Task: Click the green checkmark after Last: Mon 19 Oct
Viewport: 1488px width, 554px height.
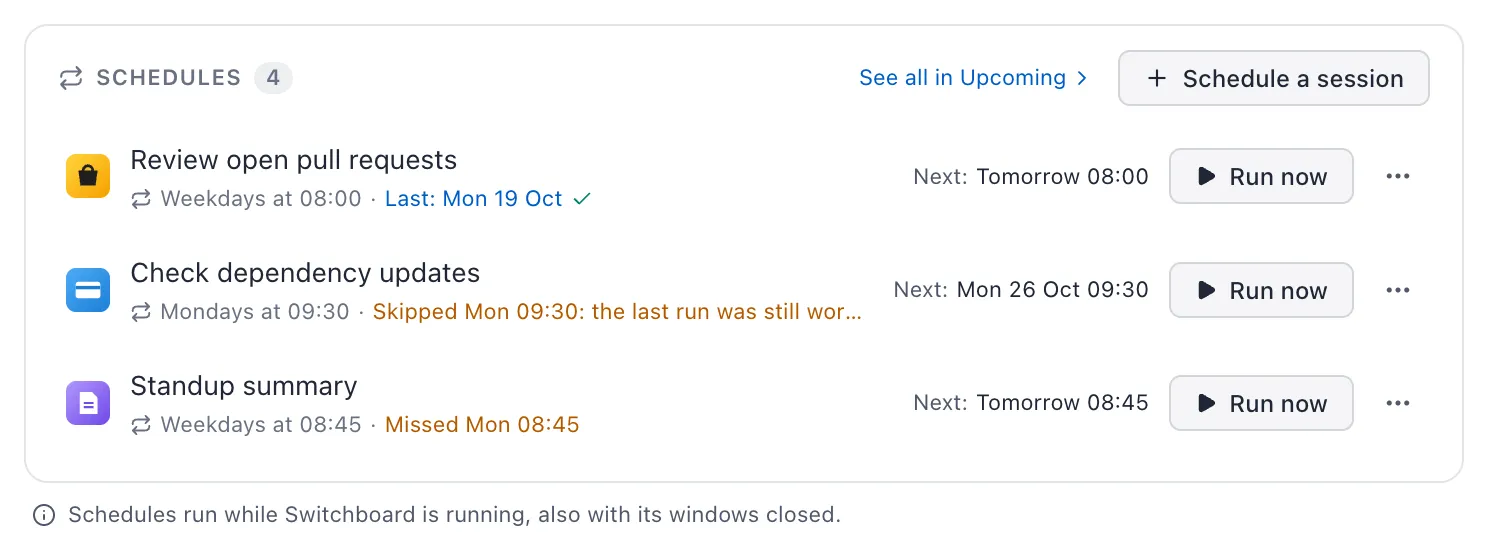Action: point(582,199)
